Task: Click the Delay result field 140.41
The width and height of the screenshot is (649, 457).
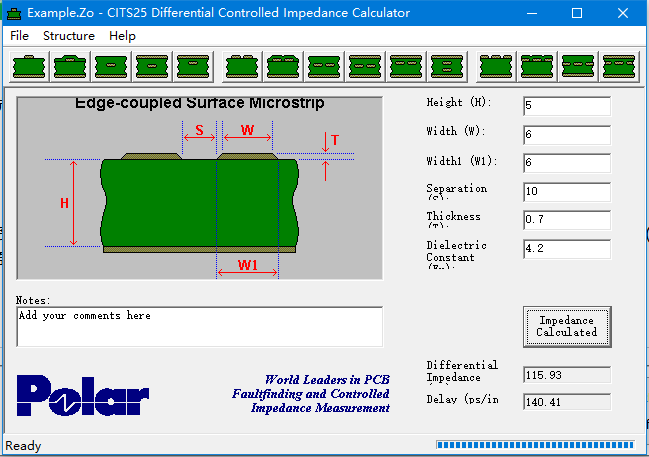Action: click(567, 402)
